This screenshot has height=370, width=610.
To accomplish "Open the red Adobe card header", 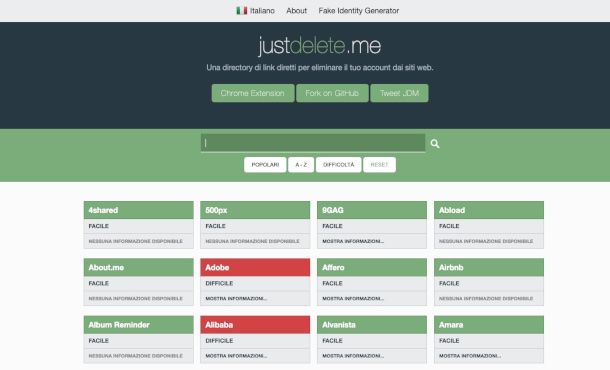I will 255,267.
